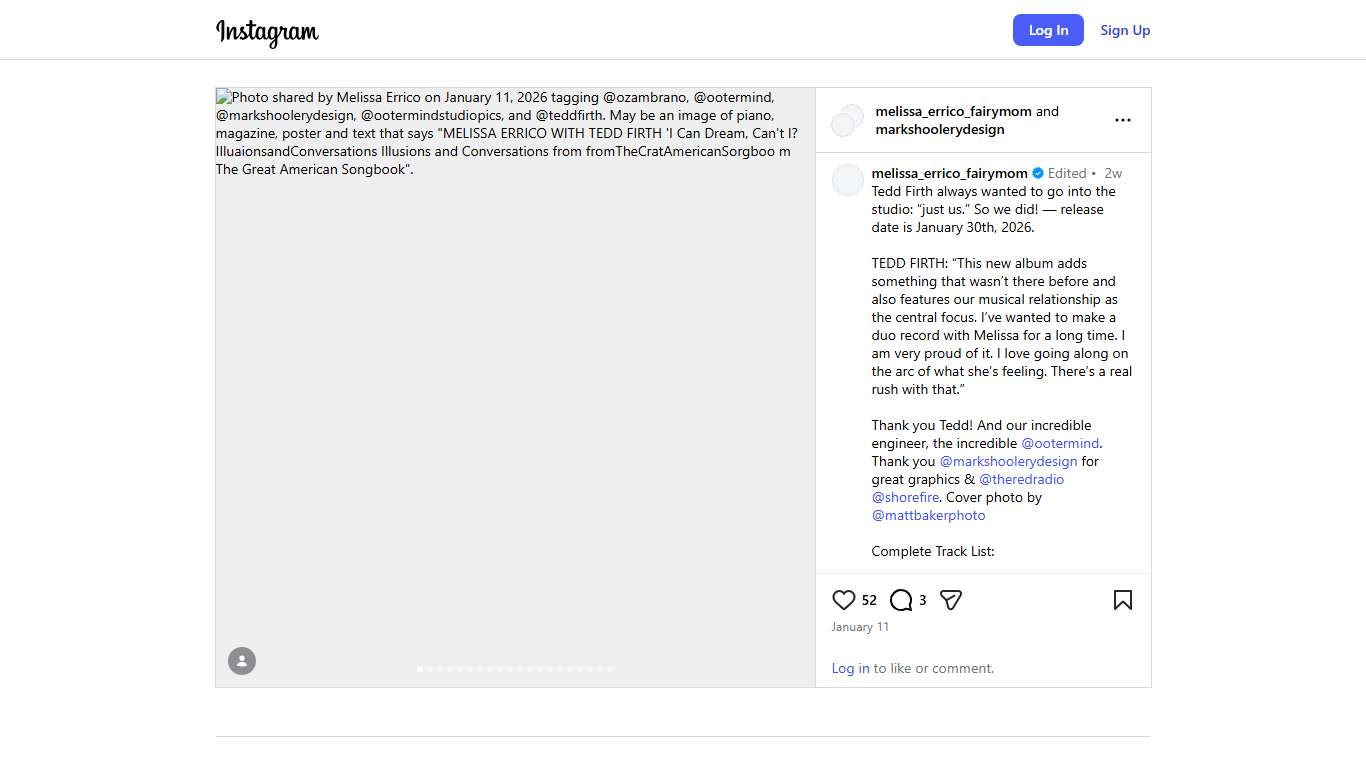
Task: Jump to second carousel dot indicator
Action: 430,669
